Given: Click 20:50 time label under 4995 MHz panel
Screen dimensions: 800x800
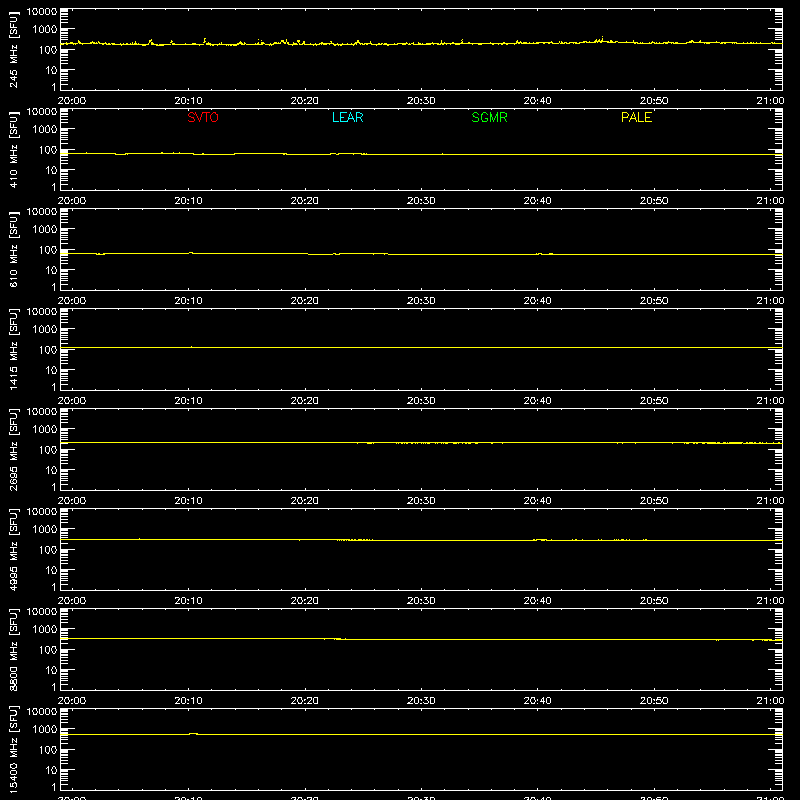Looking at the screenshot, I should [654, 601].
